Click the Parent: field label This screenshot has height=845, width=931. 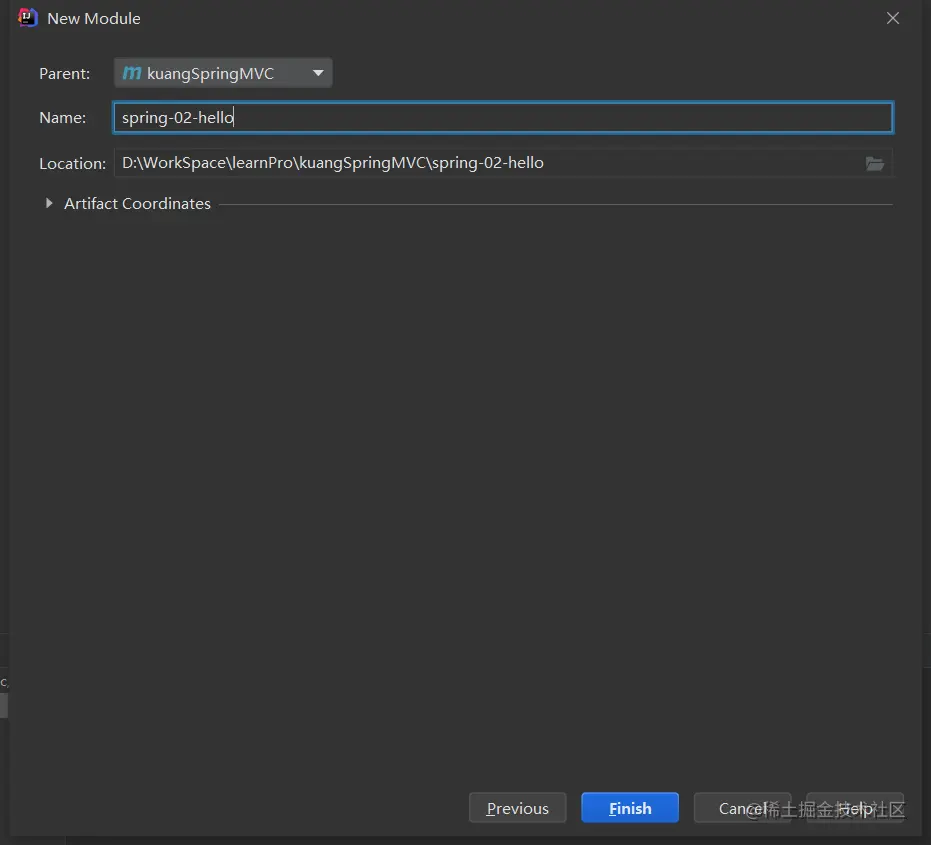pyautogui.click(x=65, y=74)
